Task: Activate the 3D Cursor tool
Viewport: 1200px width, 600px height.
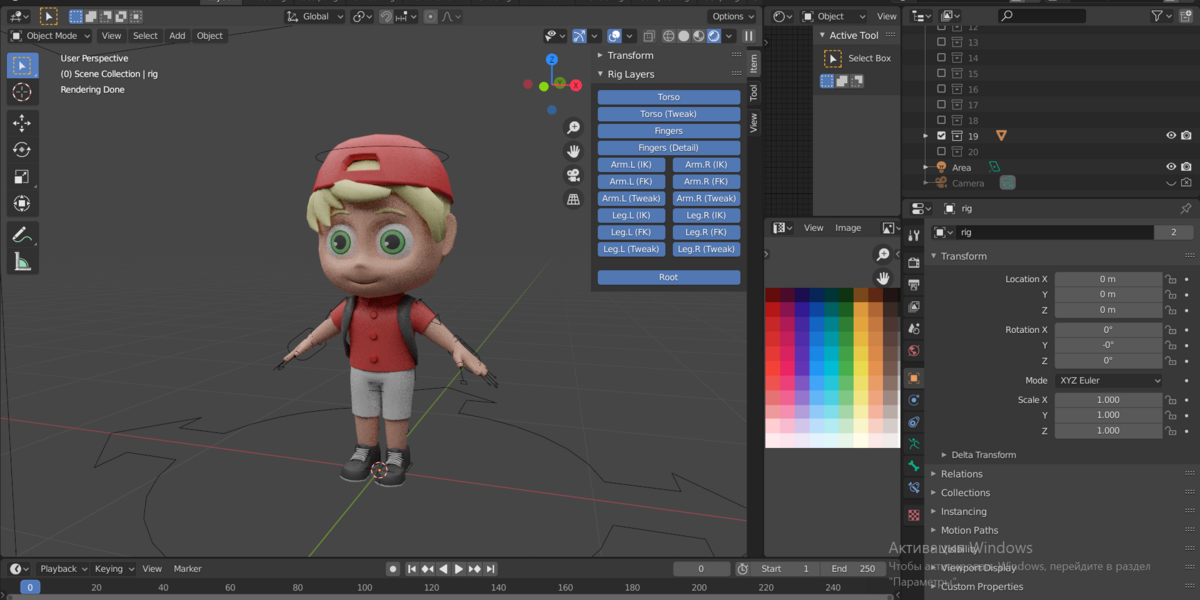Action: tap(22, 92)
